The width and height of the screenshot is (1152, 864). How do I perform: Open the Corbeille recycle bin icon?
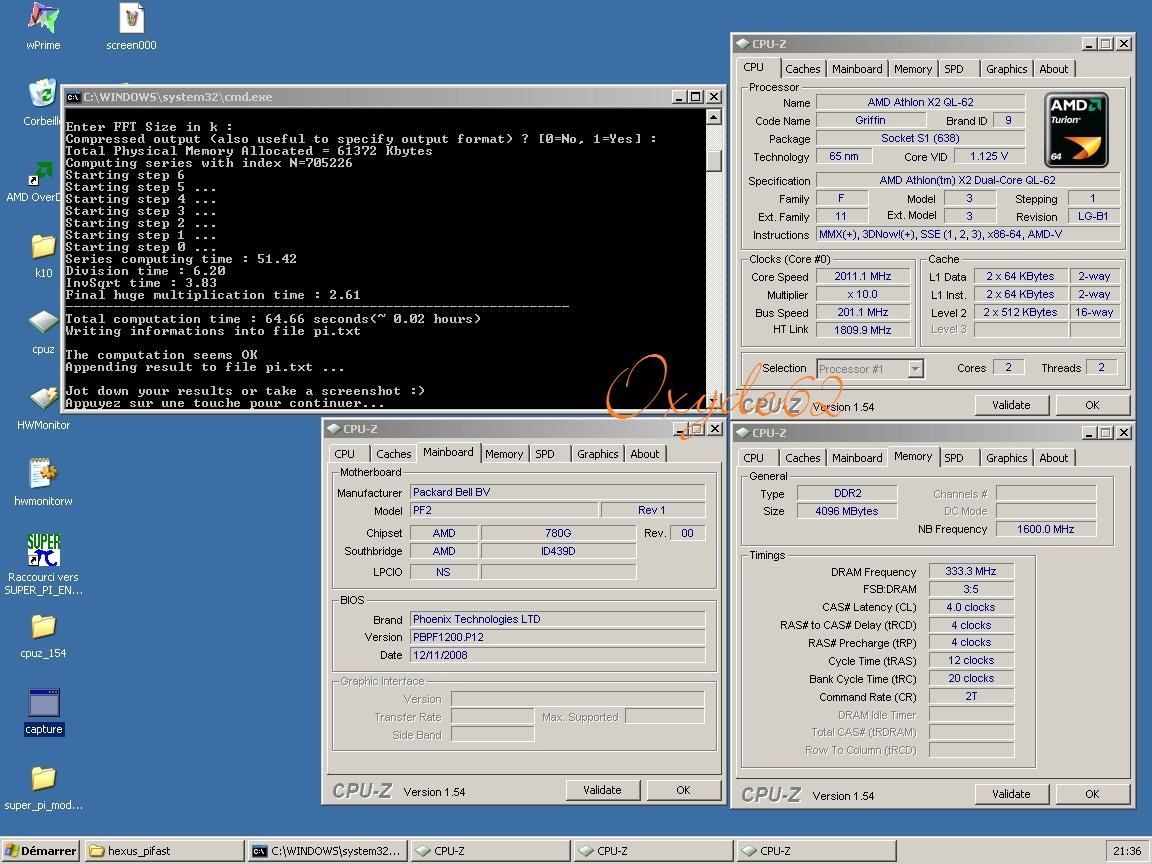pos(43,93)
